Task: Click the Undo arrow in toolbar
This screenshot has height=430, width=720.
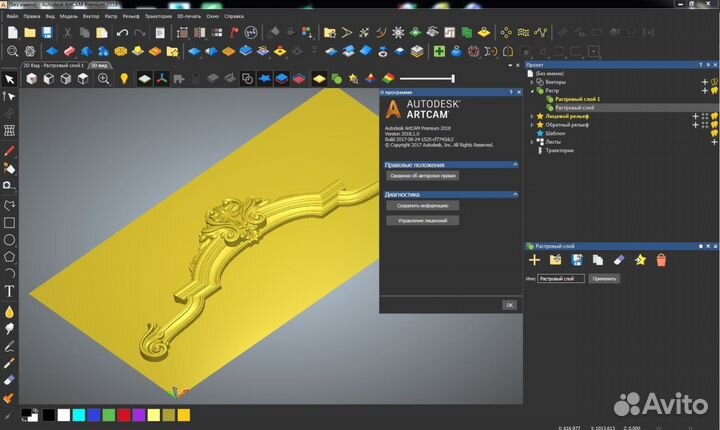Action: click(x=122, y=33)
